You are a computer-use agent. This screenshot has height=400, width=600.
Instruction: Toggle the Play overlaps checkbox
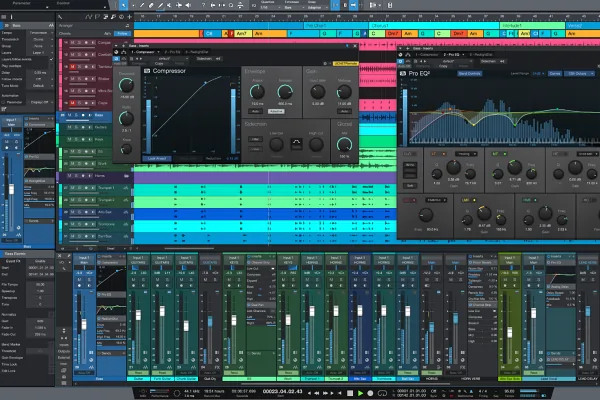[51, 66]
